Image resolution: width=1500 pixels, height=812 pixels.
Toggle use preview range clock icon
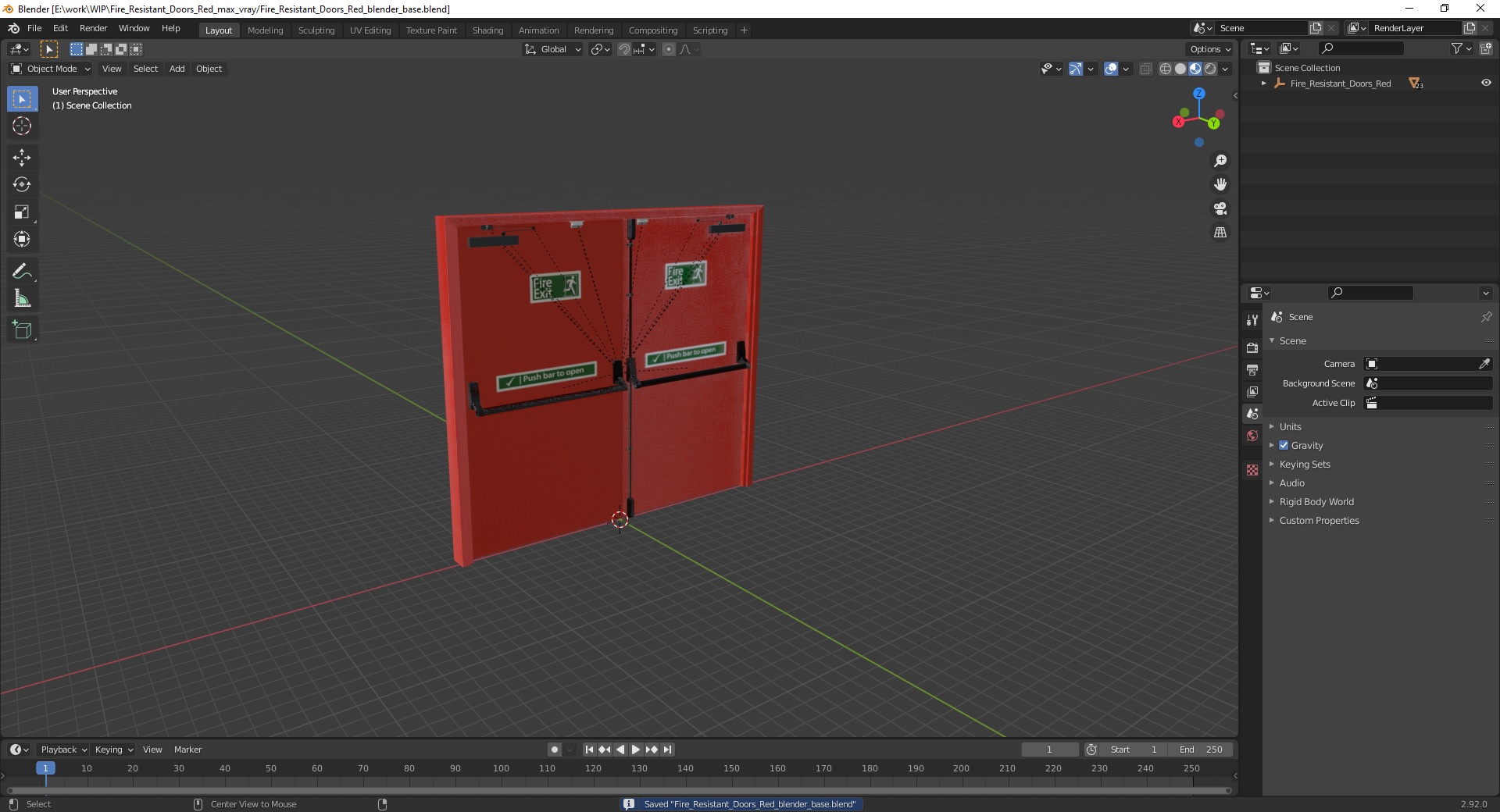click(x=1091, y=750)
